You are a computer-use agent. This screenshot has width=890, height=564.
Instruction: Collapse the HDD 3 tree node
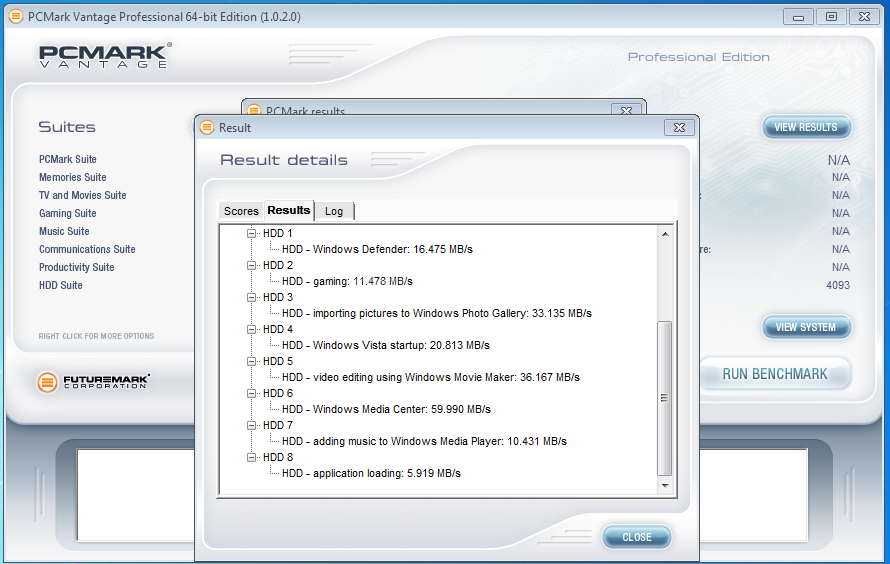(251, 297)
